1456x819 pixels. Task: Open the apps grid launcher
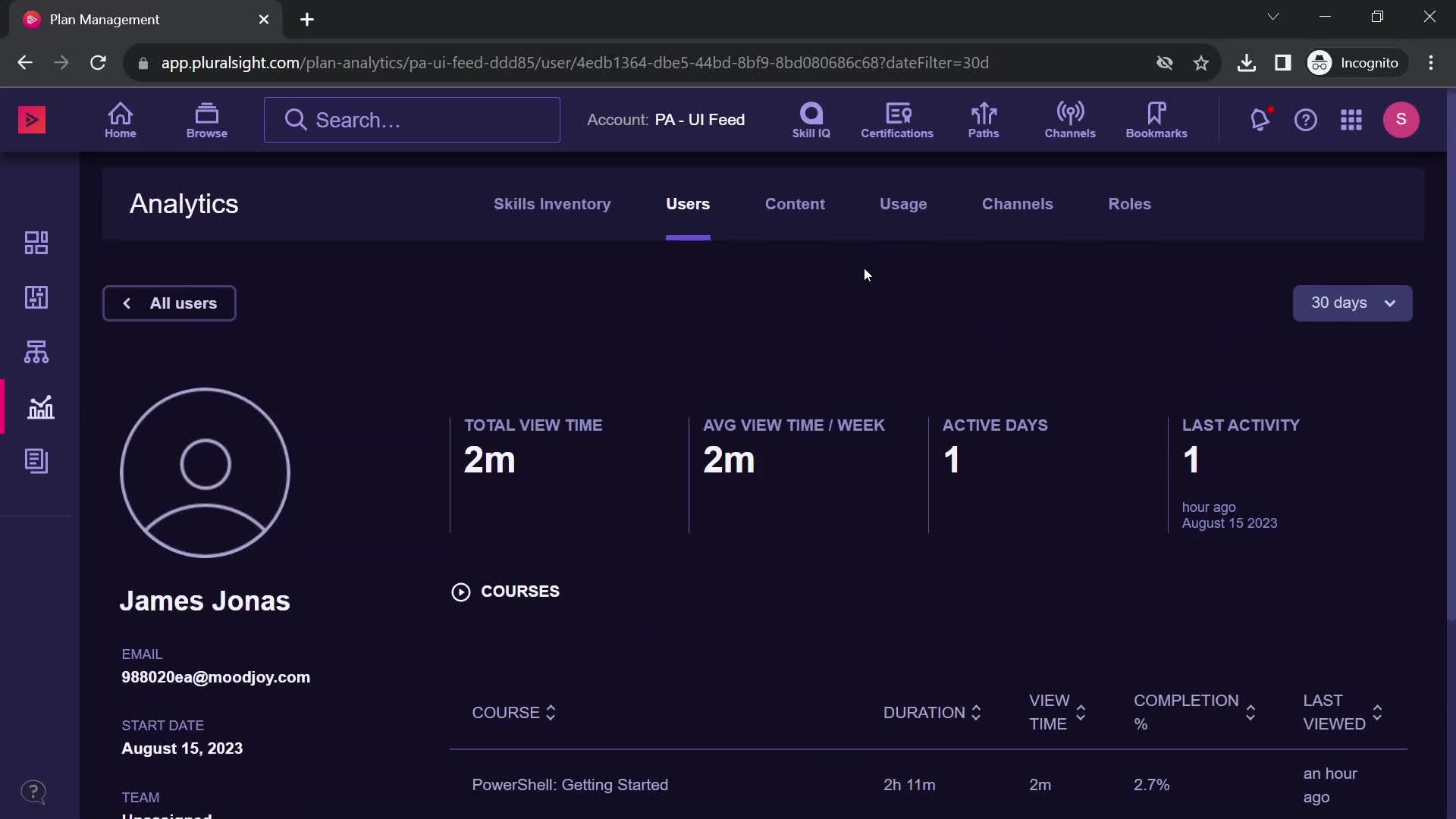tap(1351, 120)
